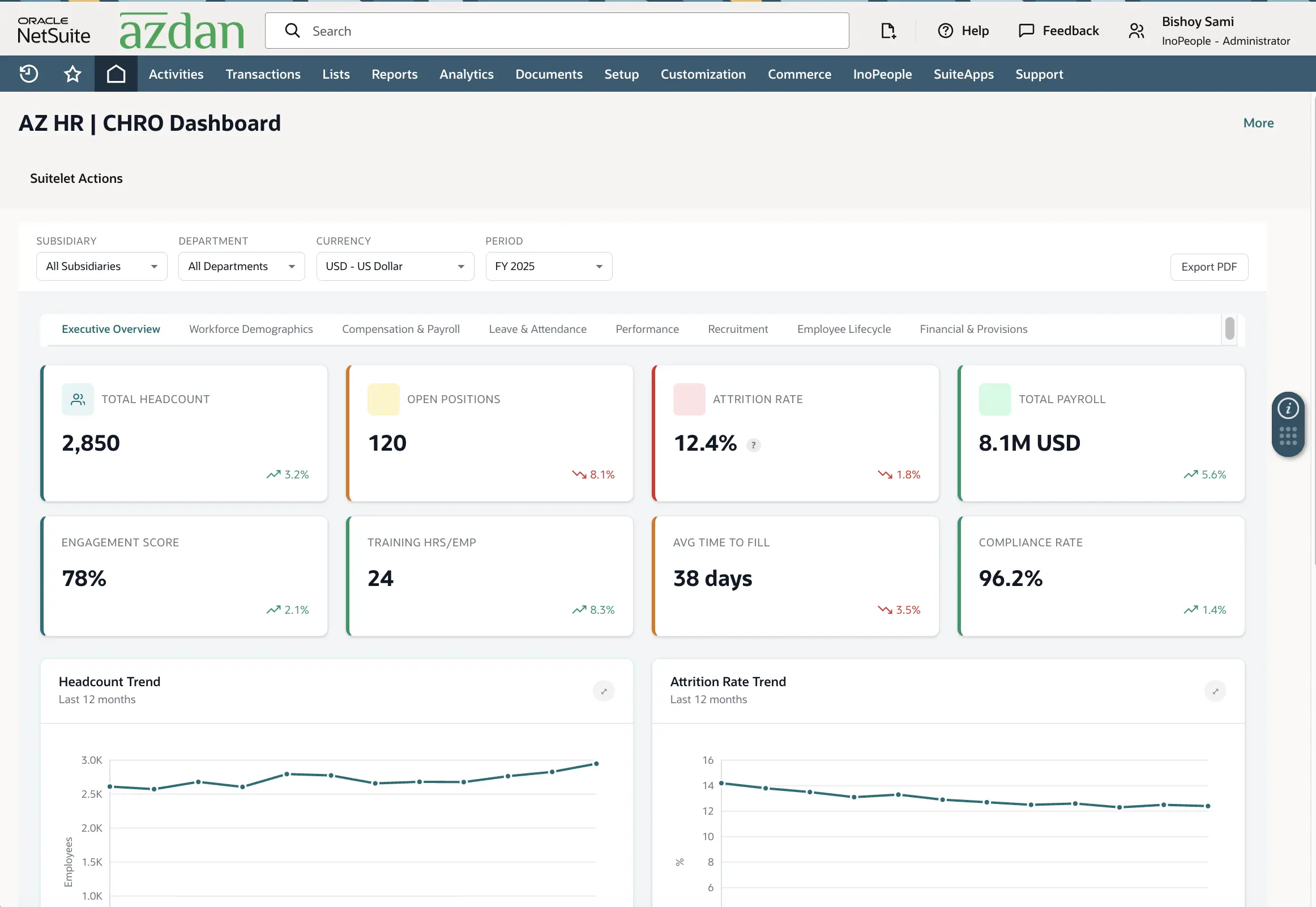This screenshot has height=907, width=1316.
Task: Open the Currency USD dropdown
Action: tap(395, 266)
